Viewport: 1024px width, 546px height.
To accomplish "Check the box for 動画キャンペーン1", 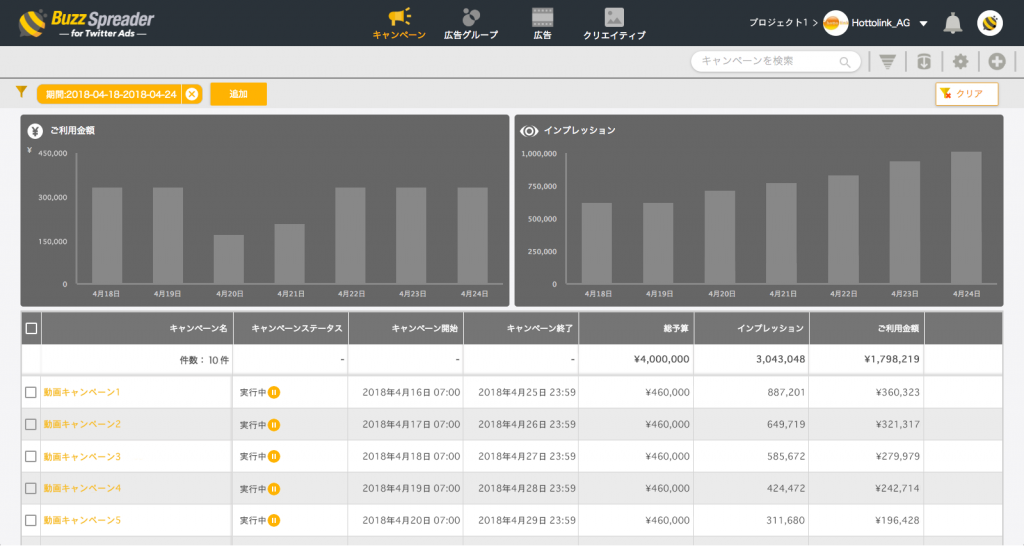I will (31, 393).
